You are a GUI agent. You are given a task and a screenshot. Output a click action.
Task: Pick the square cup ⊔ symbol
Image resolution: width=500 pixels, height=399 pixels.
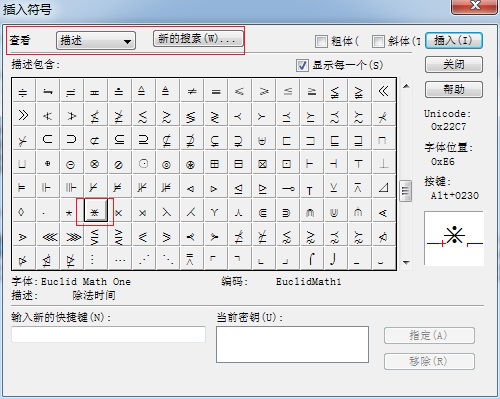(x=23, y=163)
